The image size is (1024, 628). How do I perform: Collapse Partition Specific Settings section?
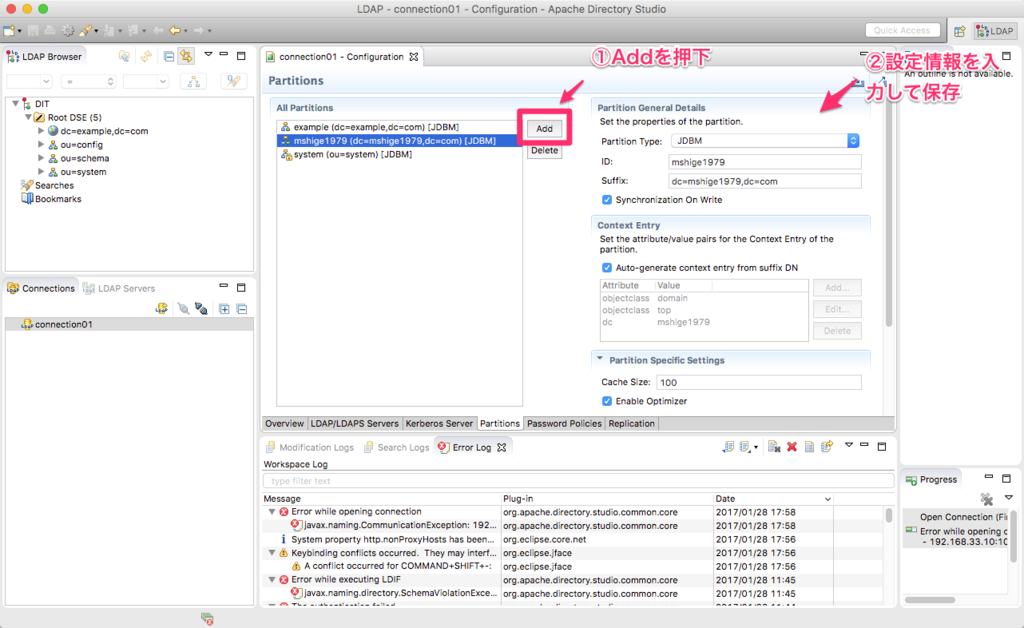600,359
